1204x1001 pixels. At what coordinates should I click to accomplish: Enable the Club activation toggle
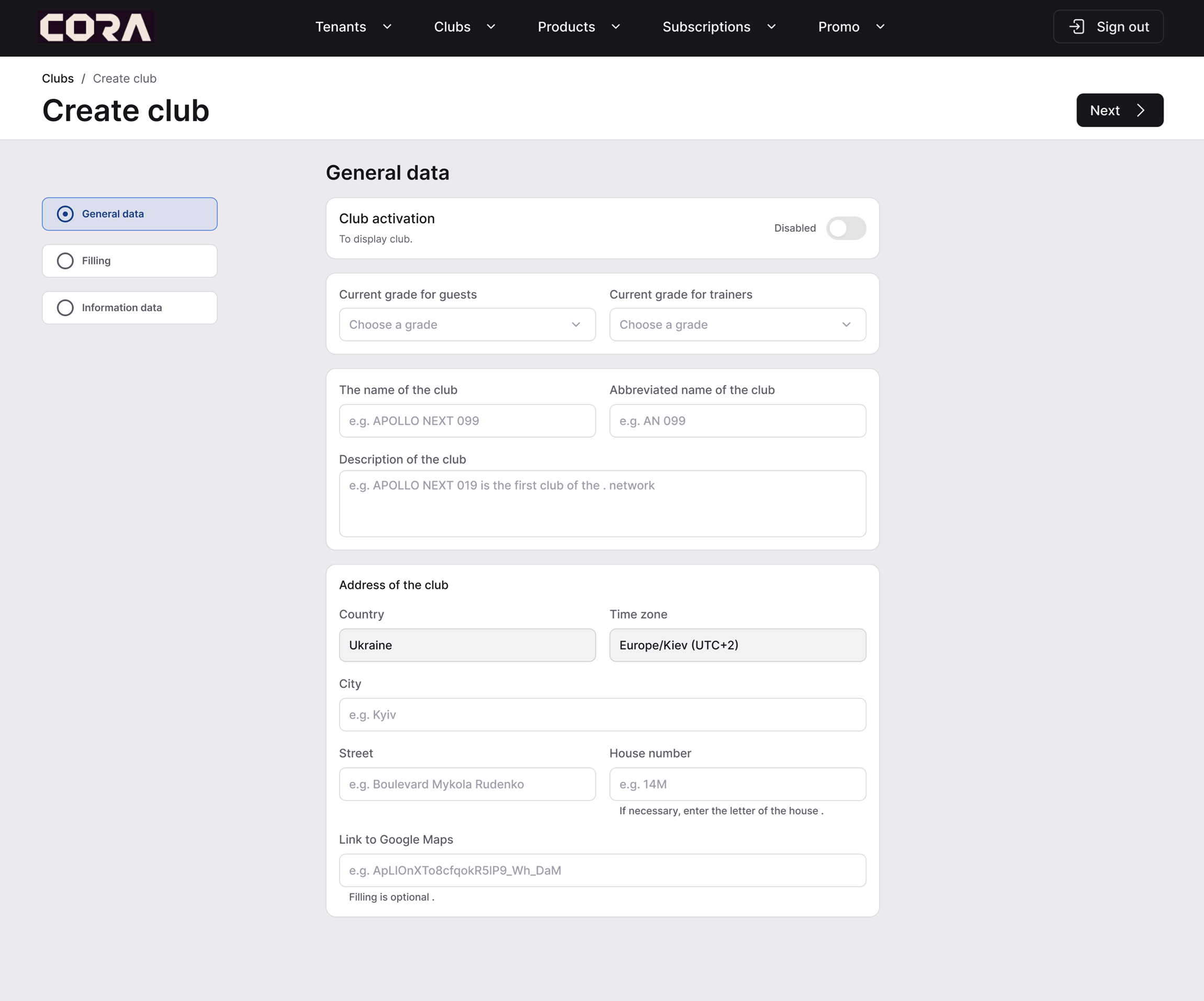click(x=846, y=228)
